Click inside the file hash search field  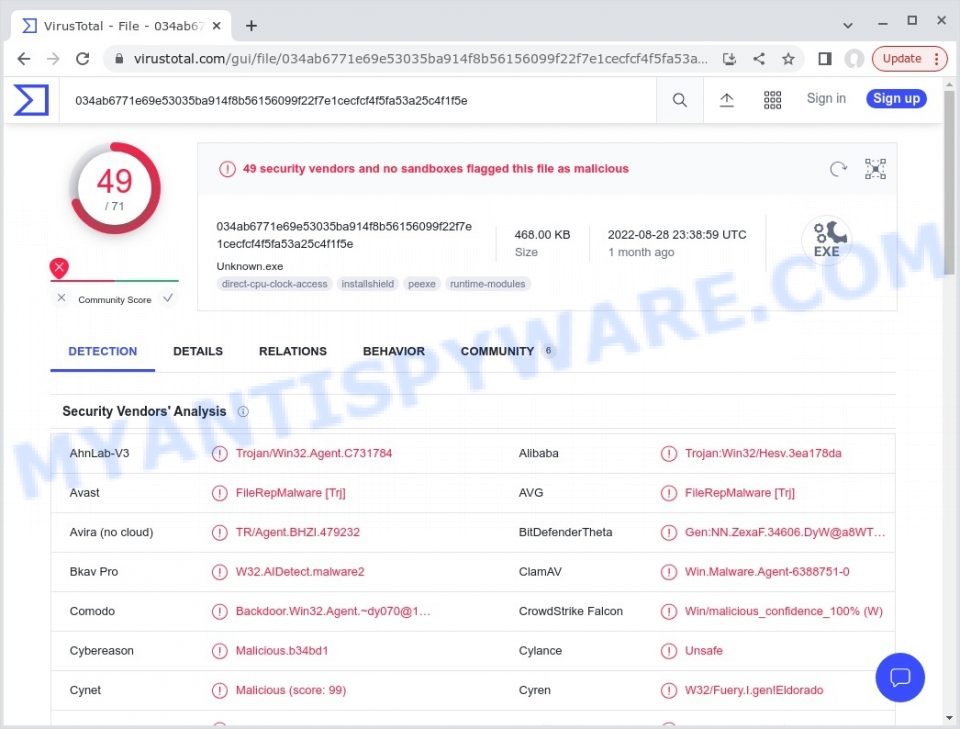click(350, 99)
